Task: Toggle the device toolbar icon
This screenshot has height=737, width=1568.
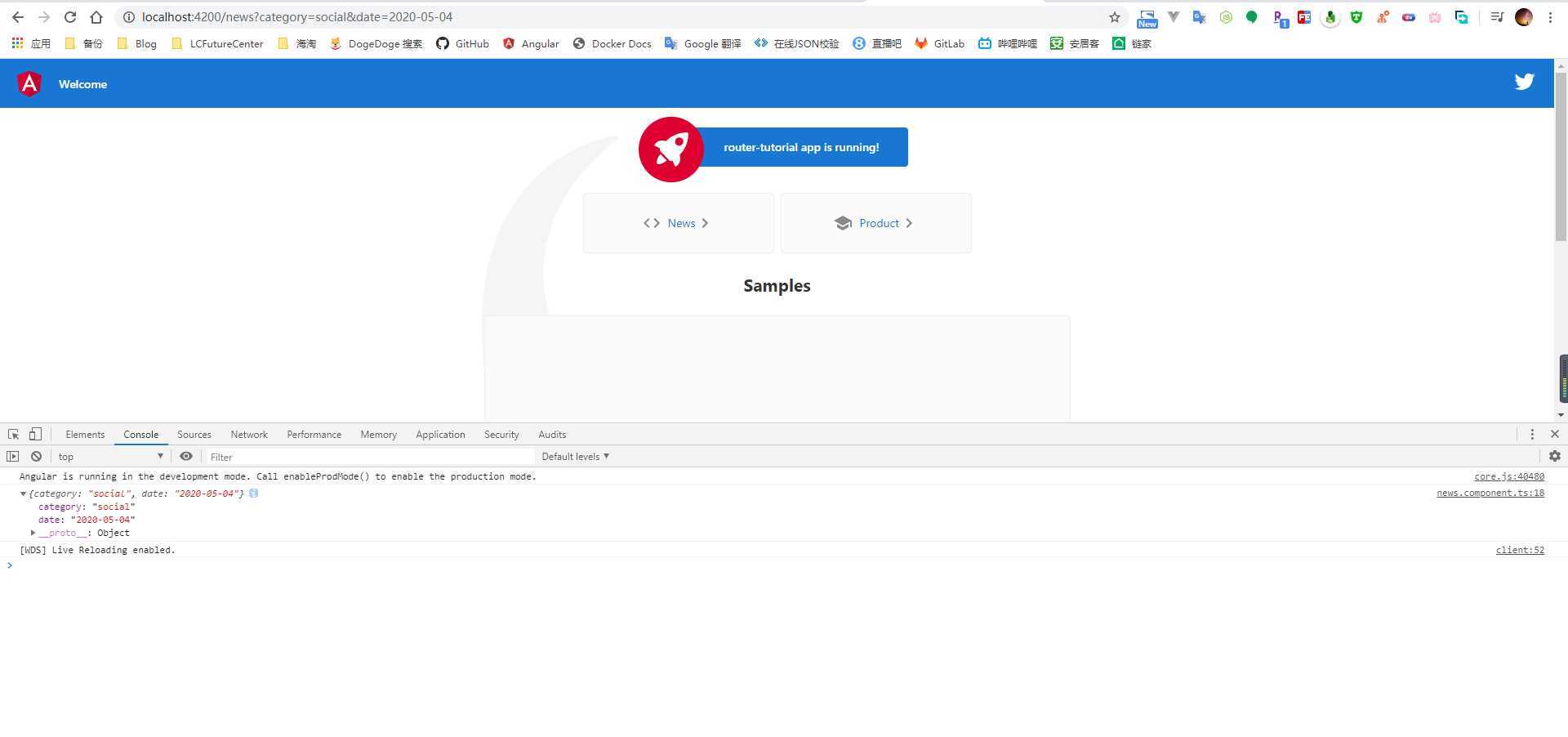Action: 35,434
